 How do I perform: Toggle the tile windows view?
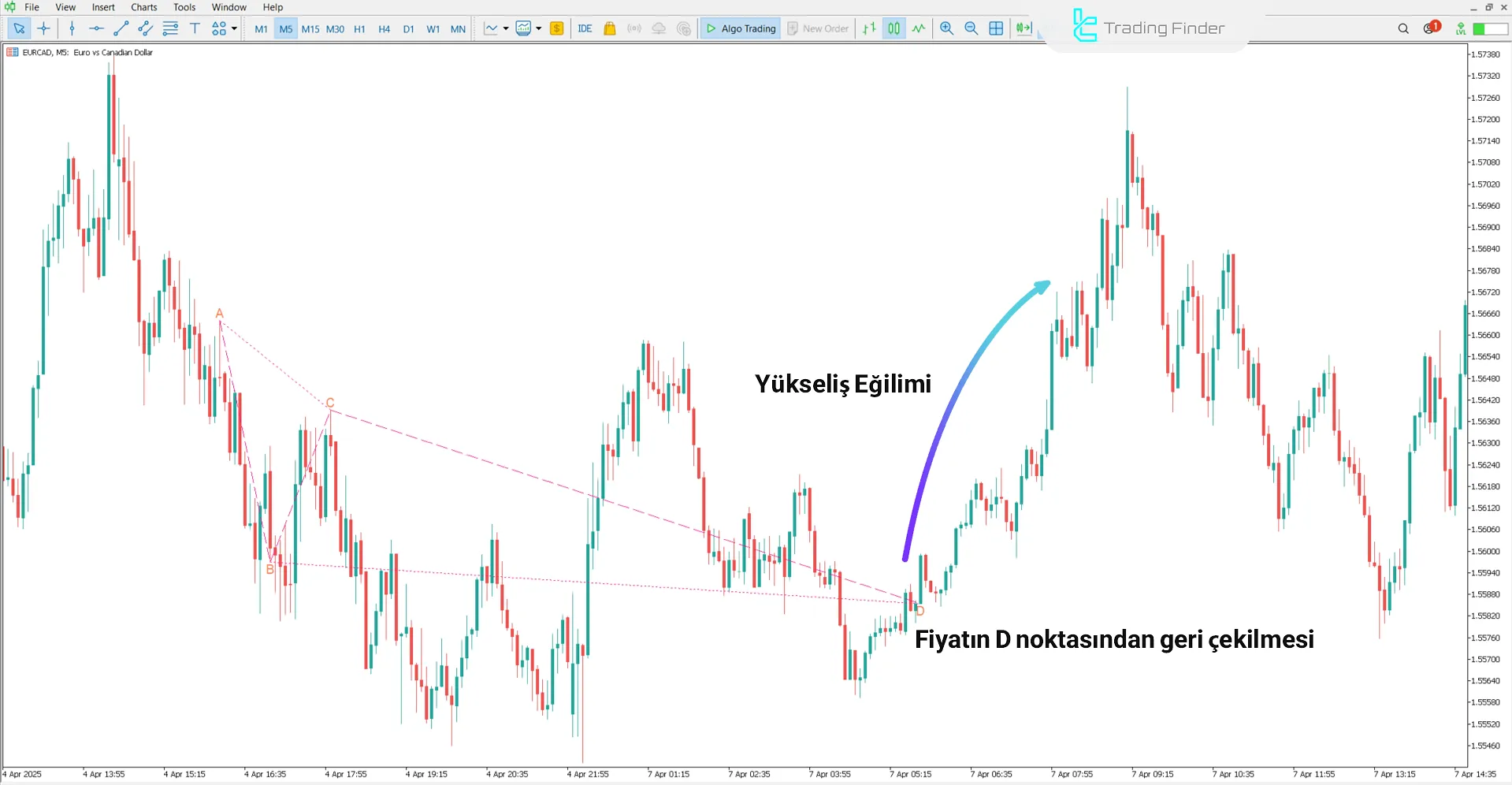coord(996,28)
